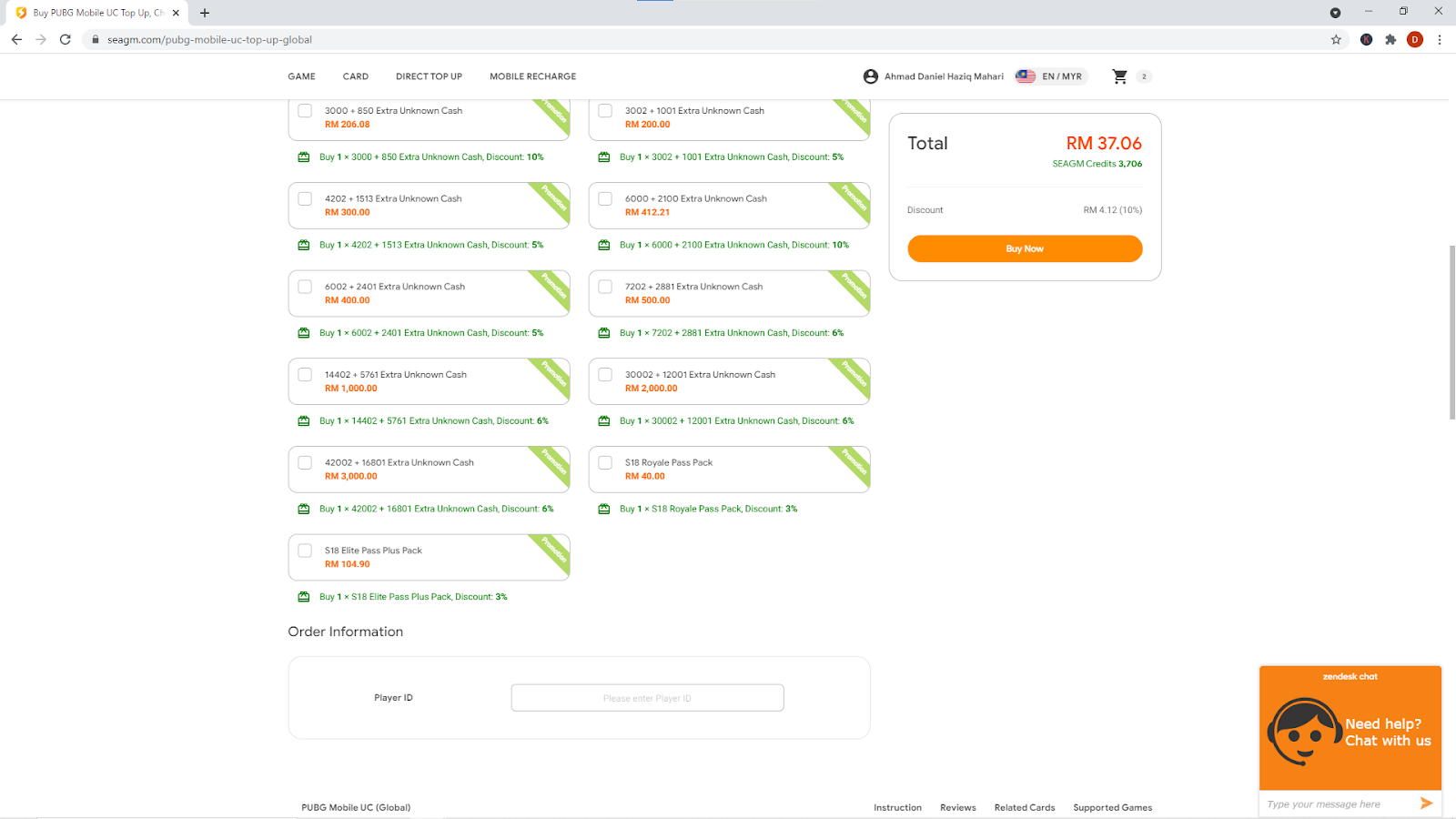The height and width of the screenshot is (819, 1456).
Task: Open the Chrome profile avatar D
Action: [1415, 39]
